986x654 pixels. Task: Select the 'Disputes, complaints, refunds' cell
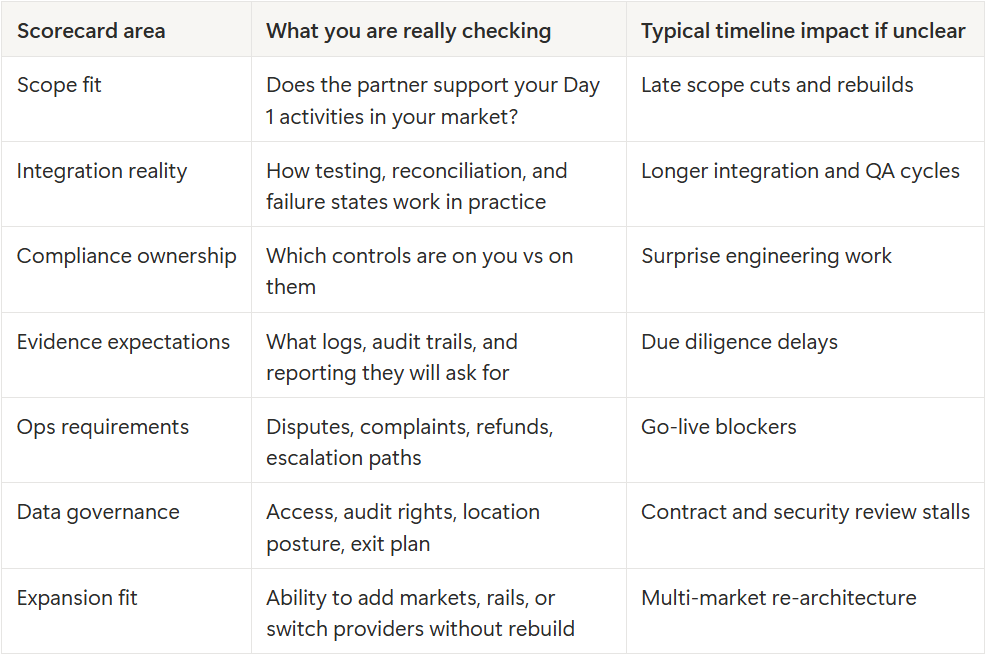point(409,442)
